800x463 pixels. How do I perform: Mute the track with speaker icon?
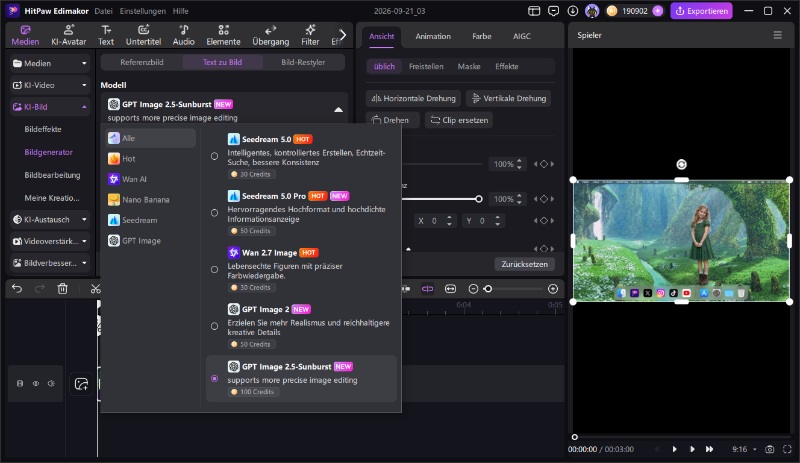point(51,383)
